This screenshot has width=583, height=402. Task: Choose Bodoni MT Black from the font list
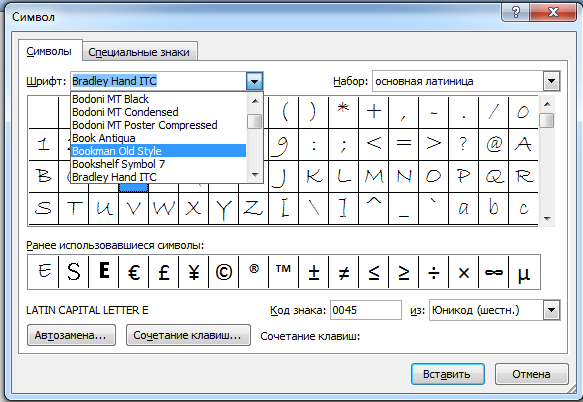tap(158, 99)
